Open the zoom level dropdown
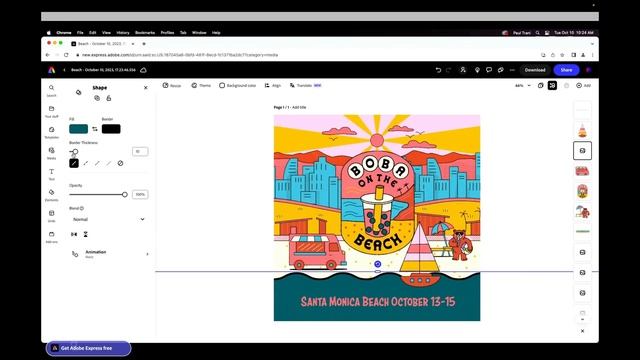This screenshot has width=640, height=360. tap(523, 86)
